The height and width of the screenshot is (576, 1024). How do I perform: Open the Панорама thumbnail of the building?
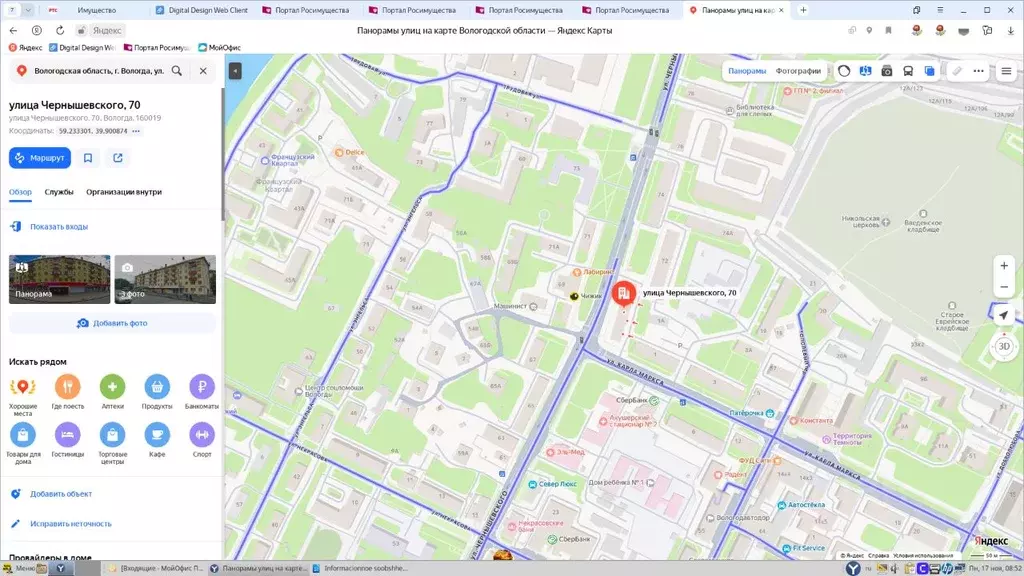[60, 279]
